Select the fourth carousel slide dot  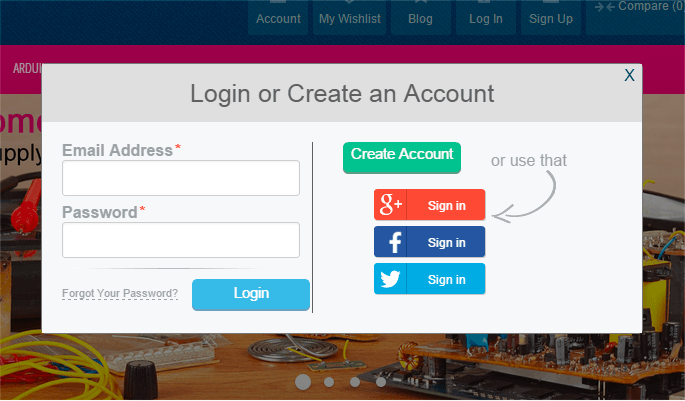(x=381, y=382)
